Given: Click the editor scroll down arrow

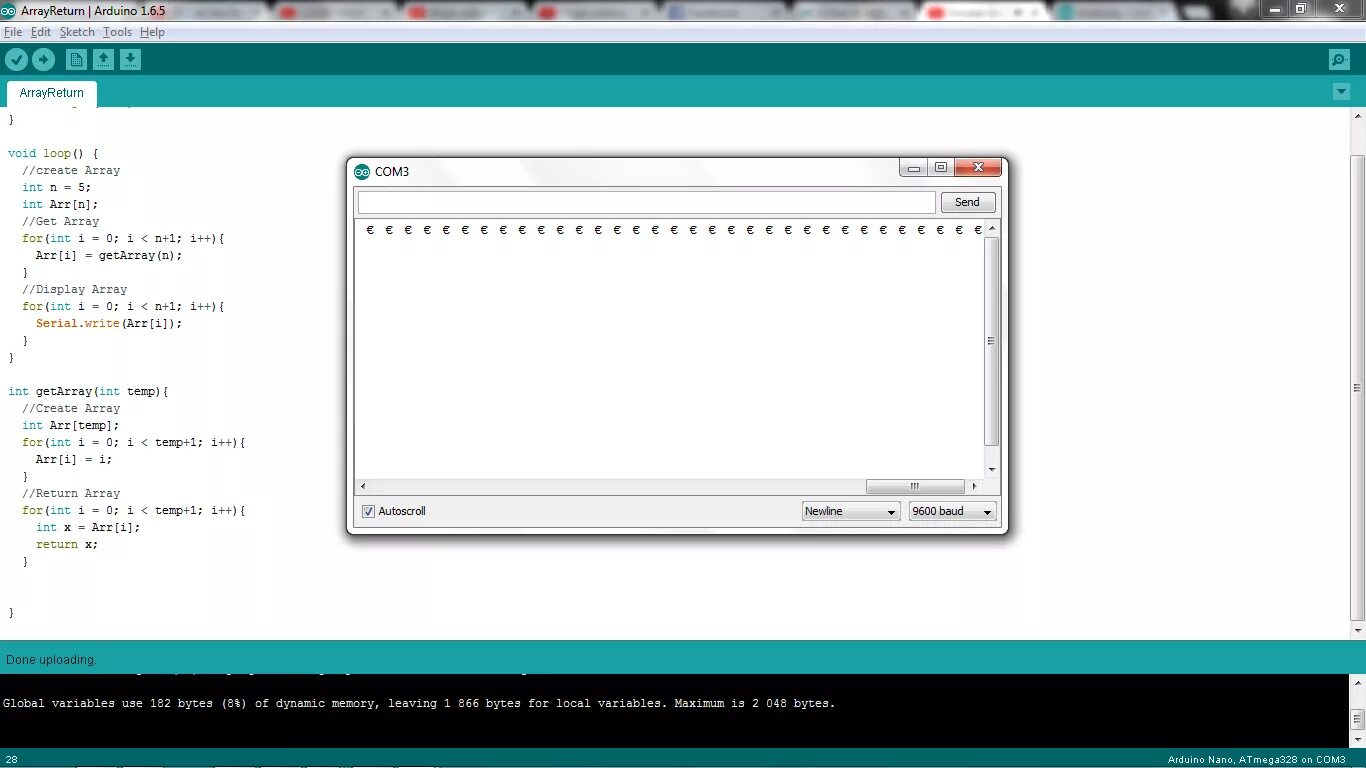Looking at the screenshot, I should pyautogui.click(x=1357, y=631).
